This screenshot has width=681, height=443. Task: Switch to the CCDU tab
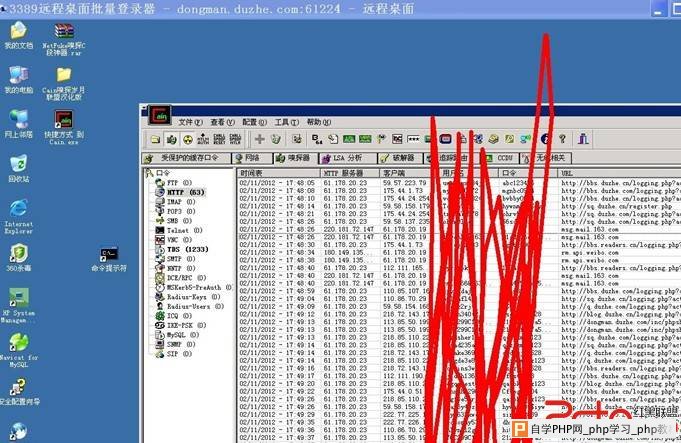500,158
